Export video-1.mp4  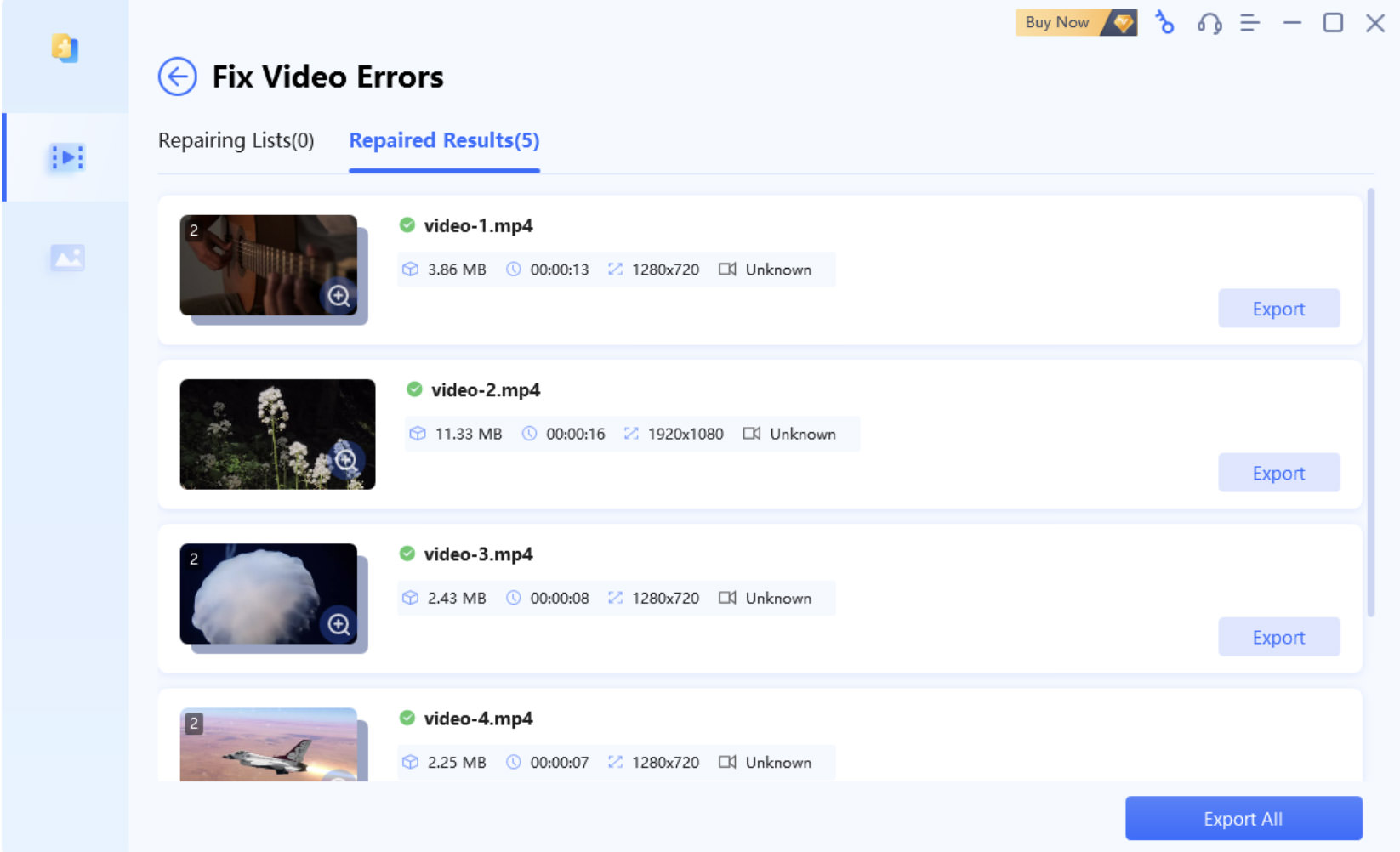click(1278, 309)
